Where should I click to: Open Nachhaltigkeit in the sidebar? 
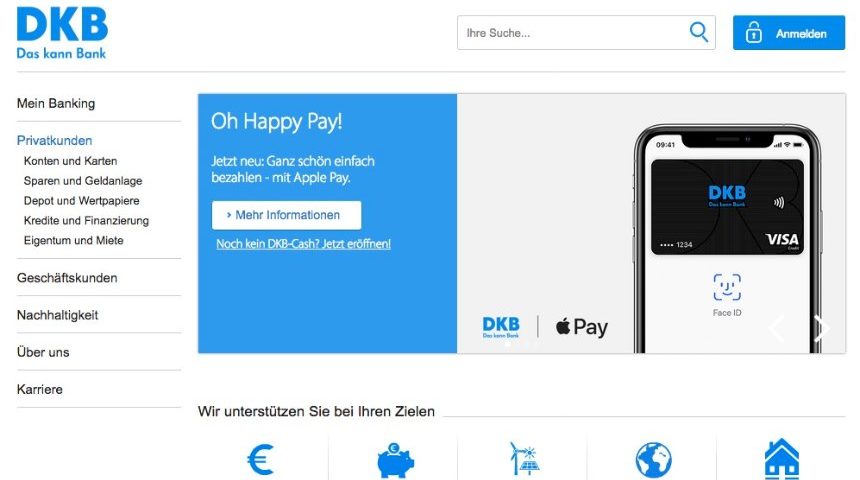58,315
